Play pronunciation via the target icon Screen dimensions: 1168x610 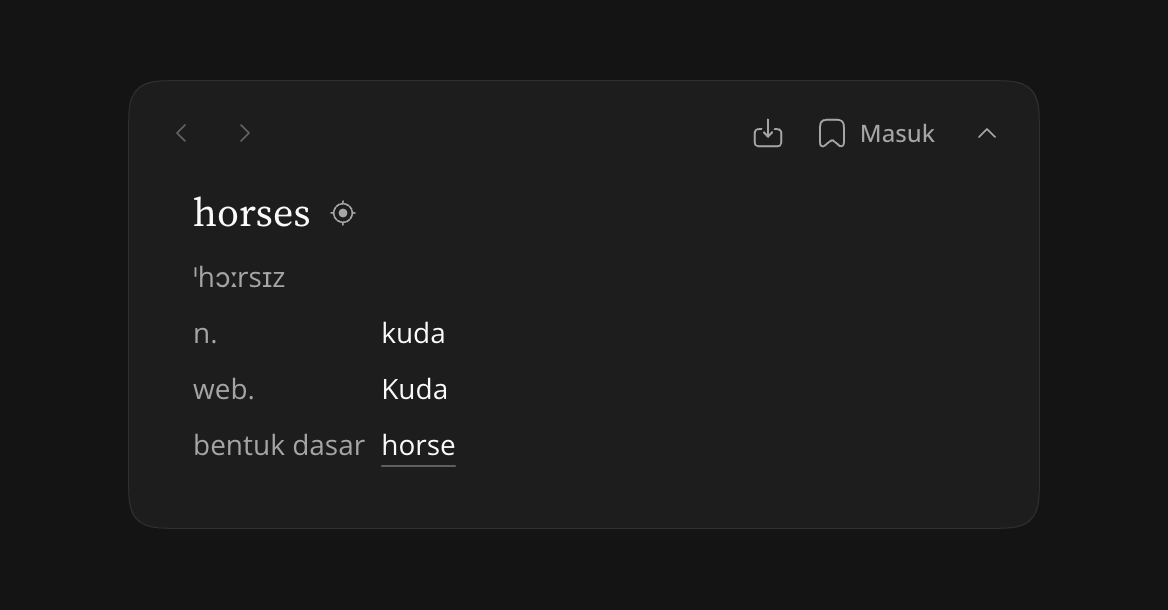[343, 213]
